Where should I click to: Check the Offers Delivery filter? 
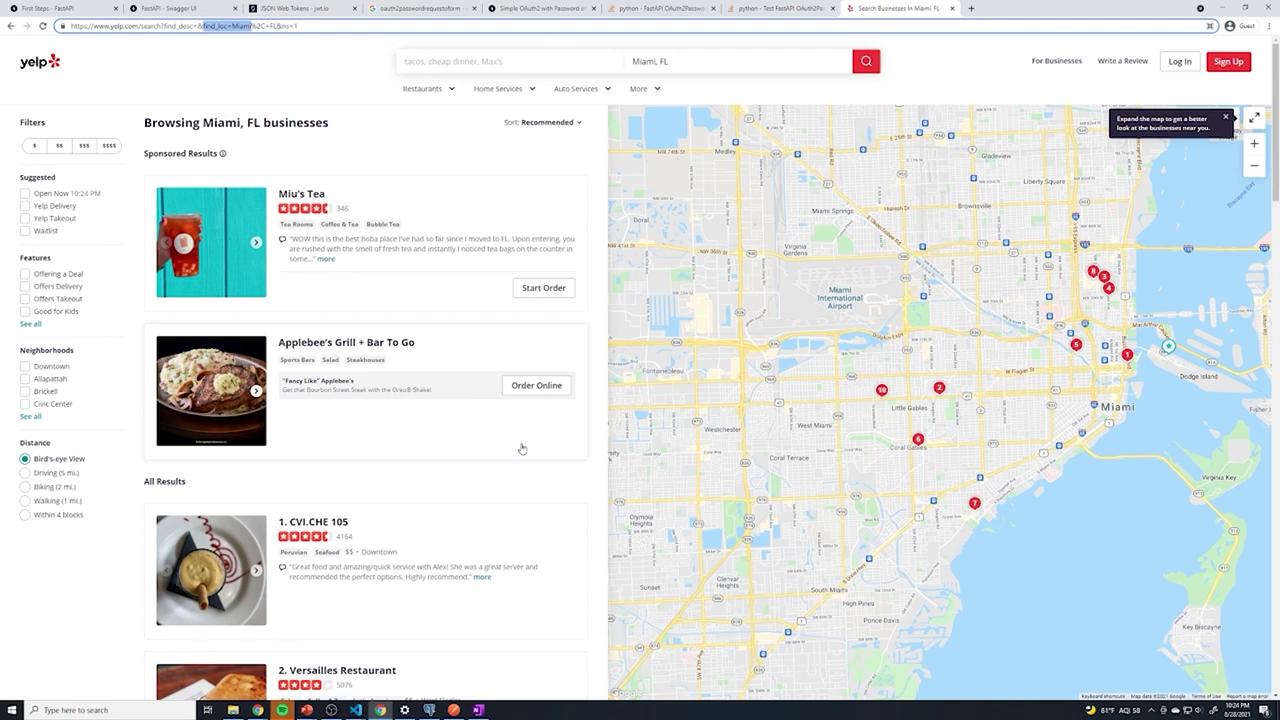(25, 287)
